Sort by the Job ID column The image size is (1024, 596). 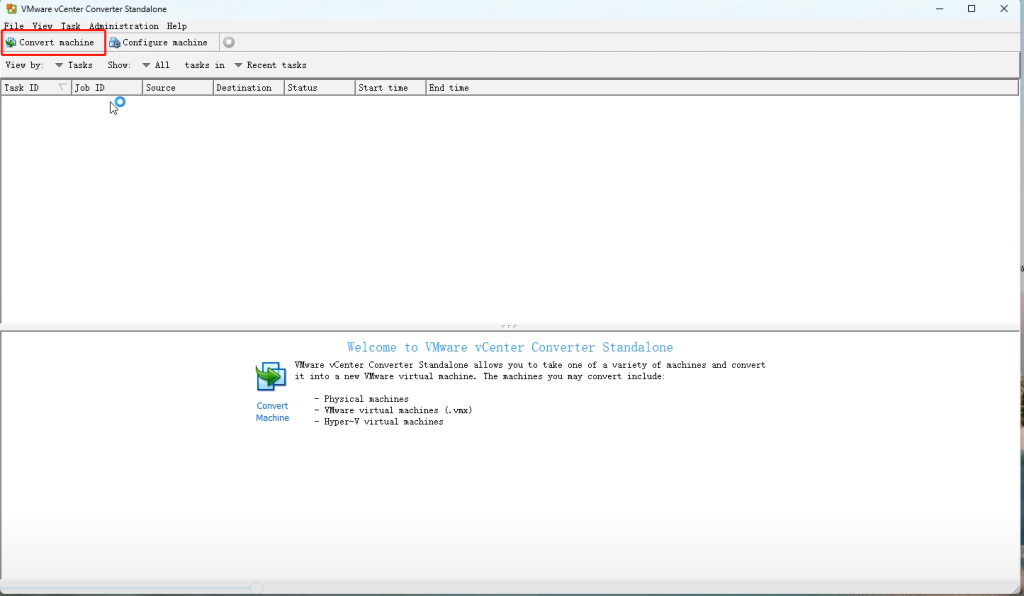(107, 87)
